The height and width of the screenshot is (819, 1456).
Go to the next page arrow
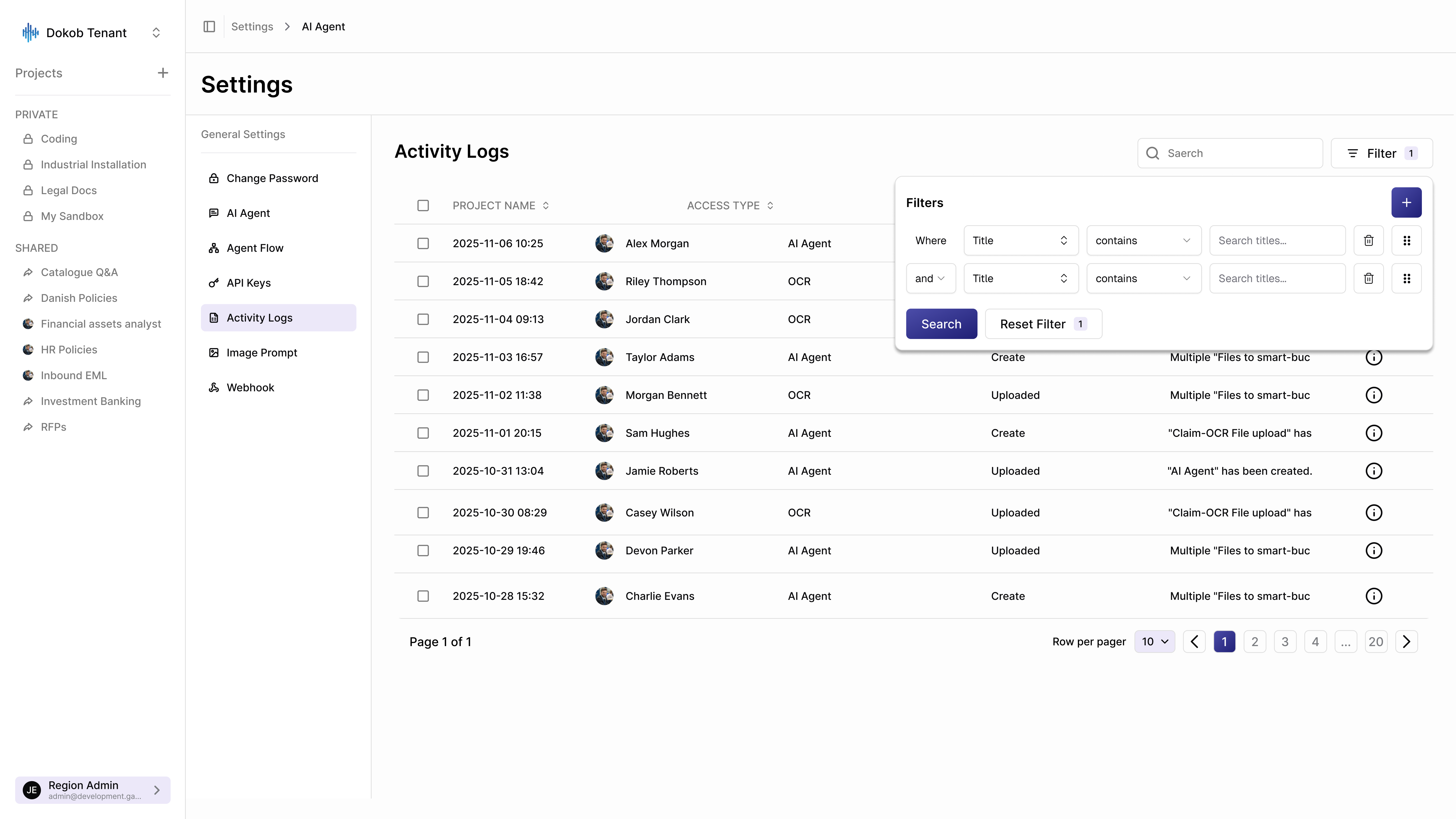[1406, 642]
